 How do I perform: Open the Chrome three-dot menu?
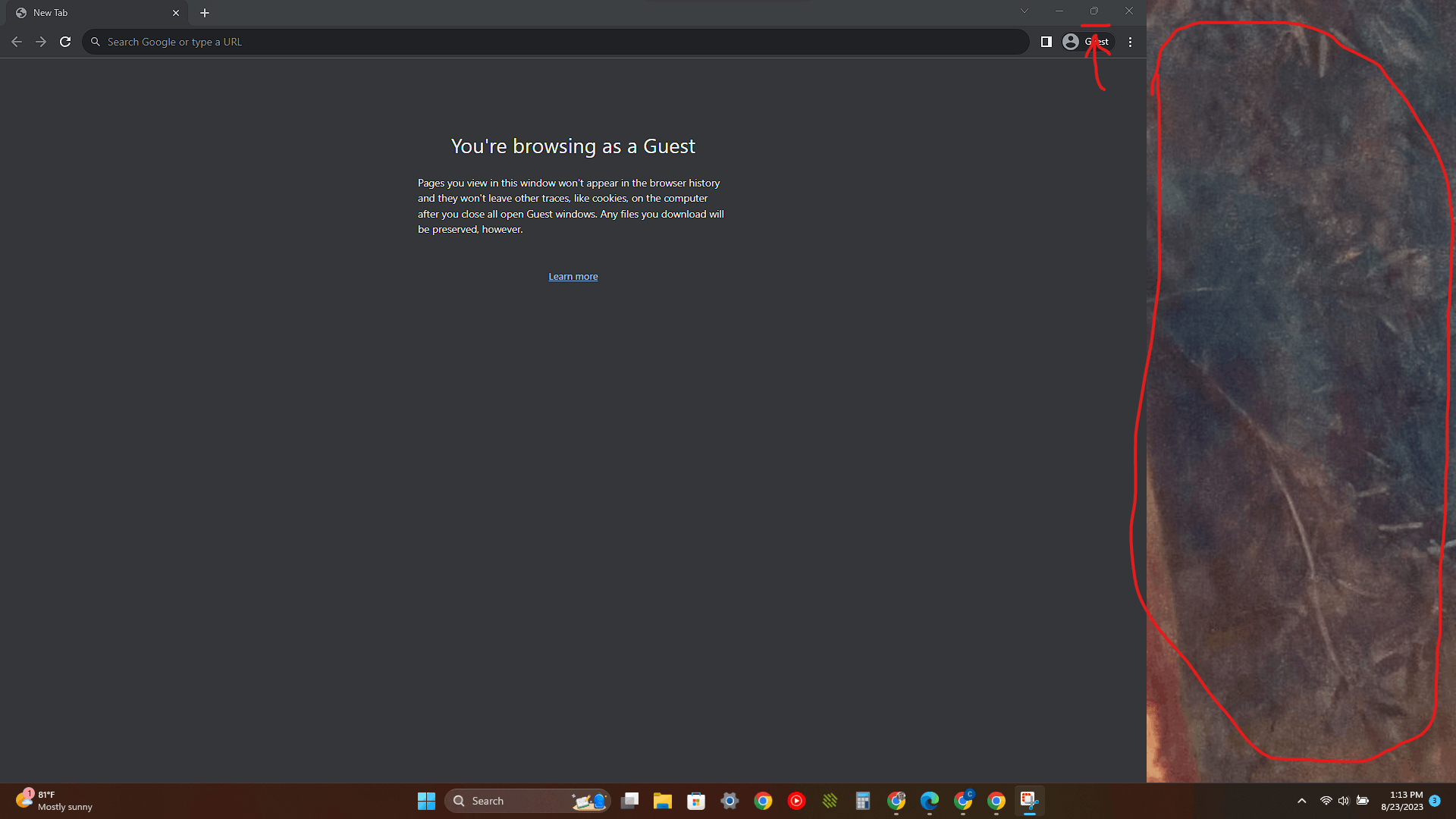point(1130,42)
